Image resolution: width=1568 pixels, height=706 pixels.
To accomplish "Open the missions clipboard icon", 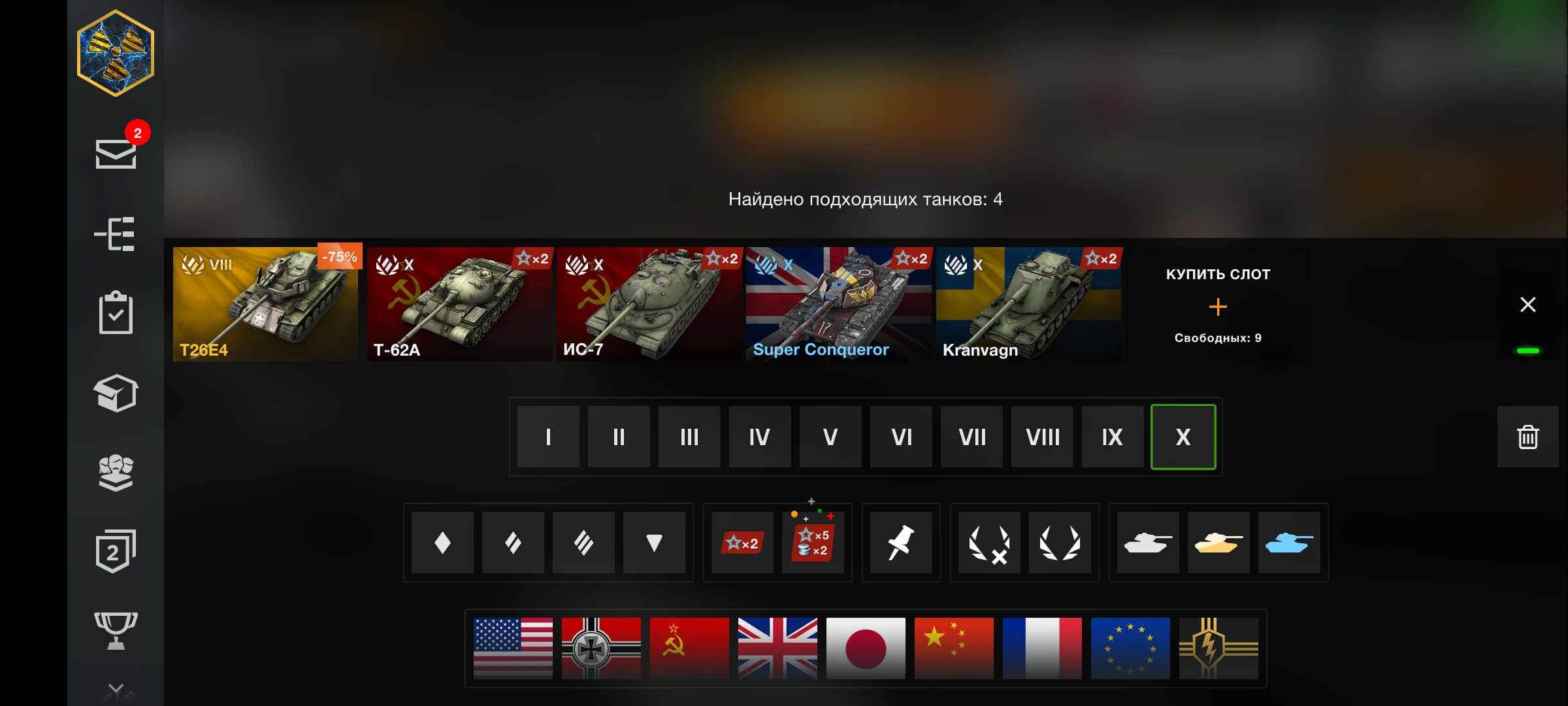I will (x=116, y=312).
